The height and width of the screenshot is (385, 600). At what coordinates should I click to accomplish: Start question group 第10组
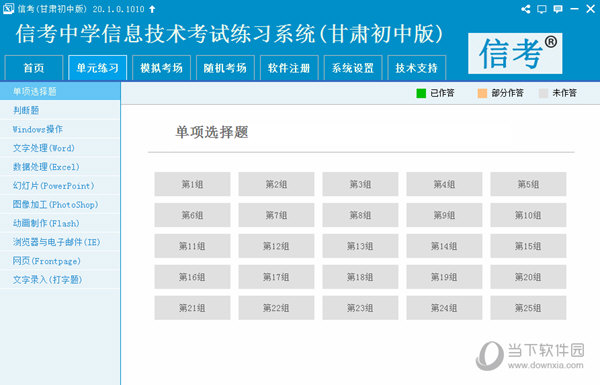point(528,215)
